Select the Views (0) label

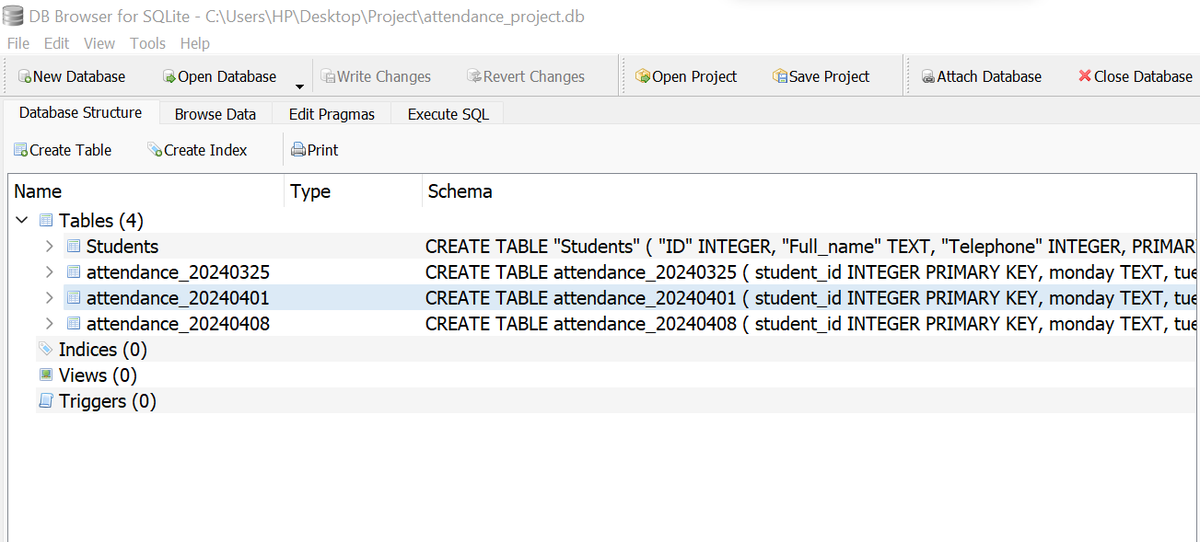tap(98, 376)
